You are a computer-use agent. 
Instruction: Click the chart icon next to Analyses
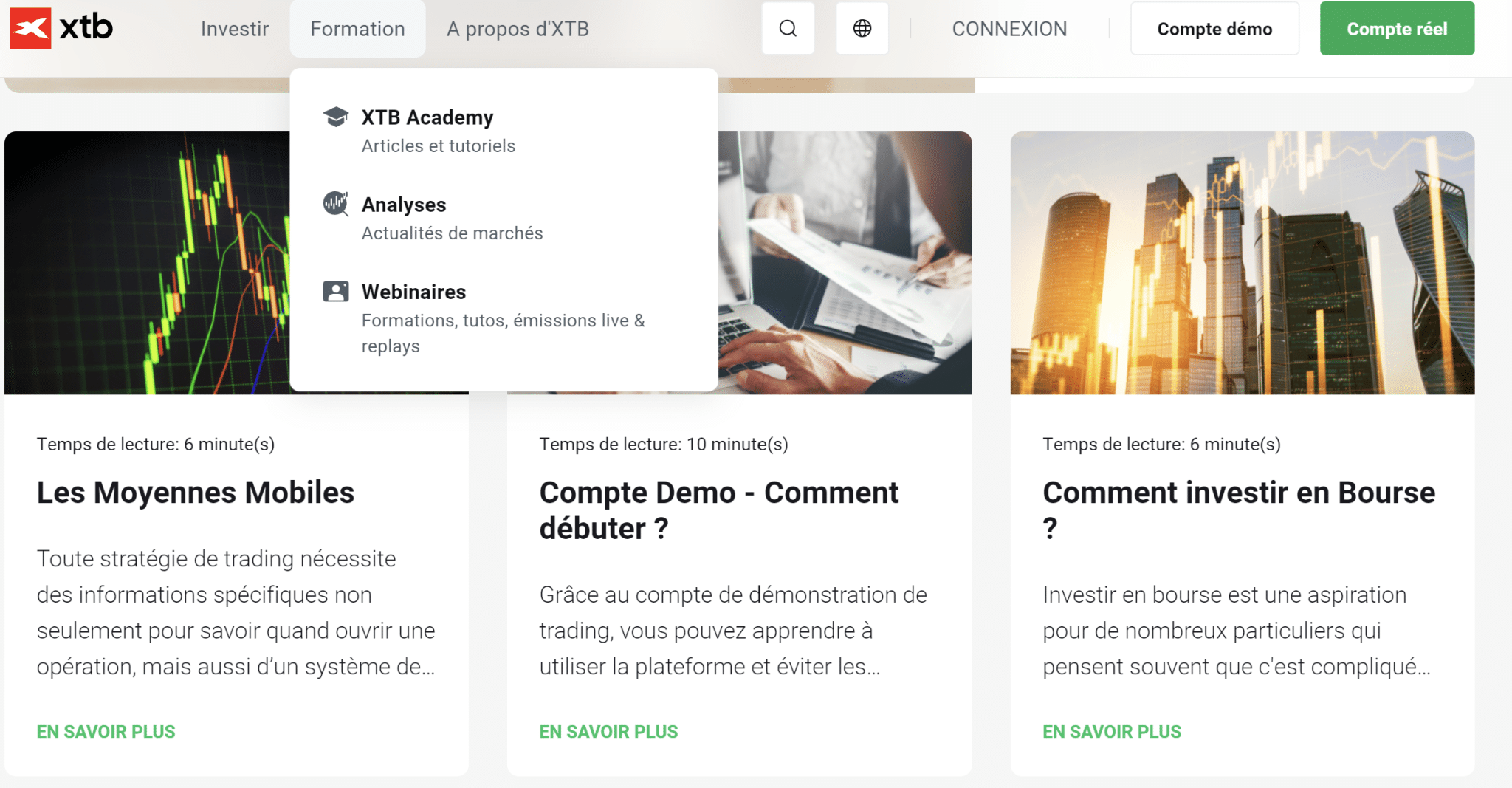click(x=336, y=204)
